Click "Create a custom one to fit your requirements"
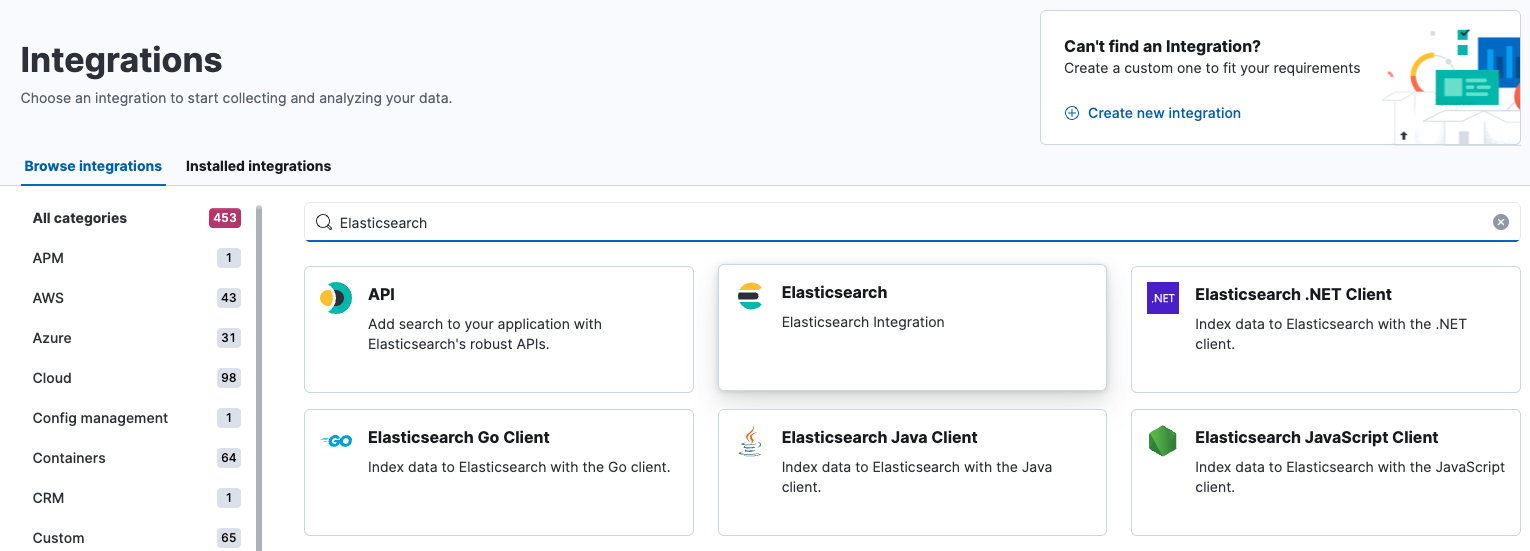Viewport: 1530px width, 551px height. pyautogui.click(x=1212, y=68)
